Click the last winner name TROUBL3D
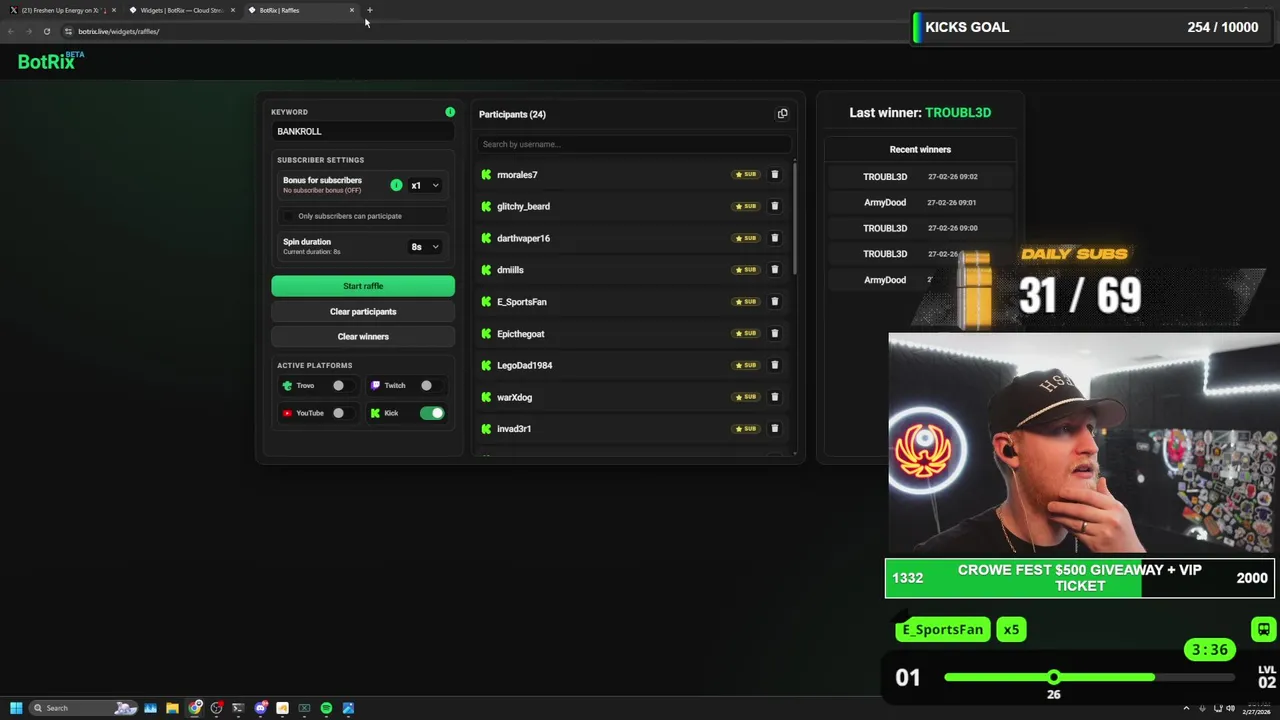 958,112
